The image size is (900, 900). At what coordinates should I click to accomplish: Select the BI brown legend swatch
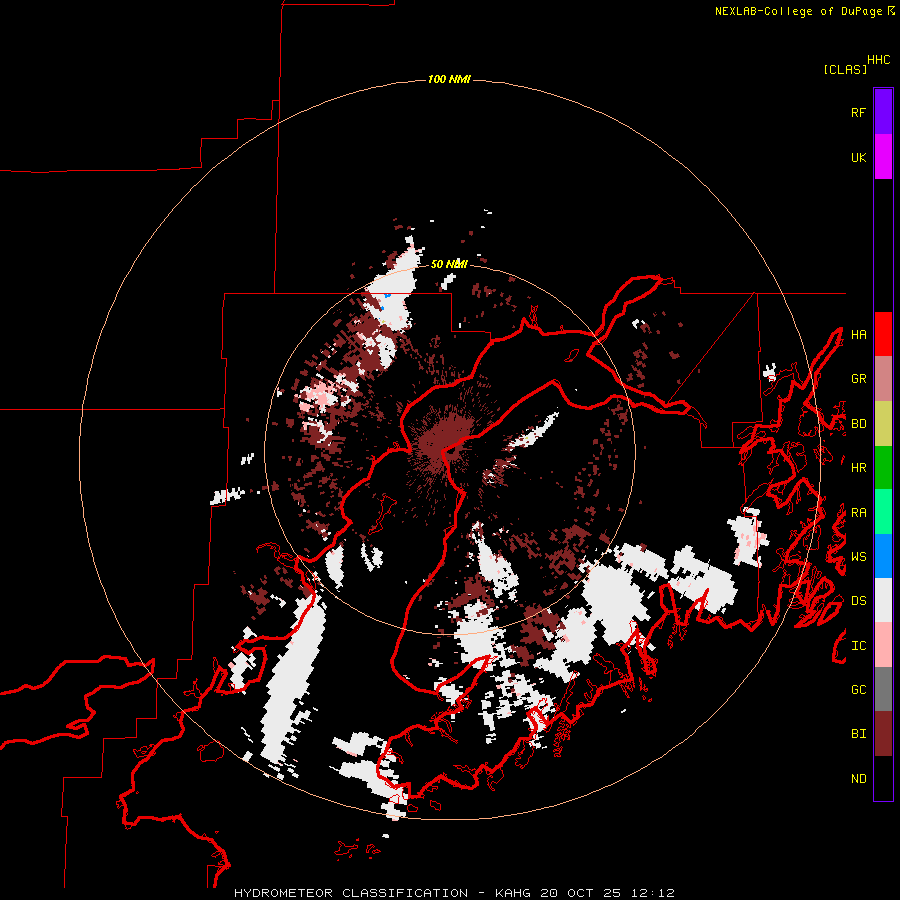click(883, 734)
